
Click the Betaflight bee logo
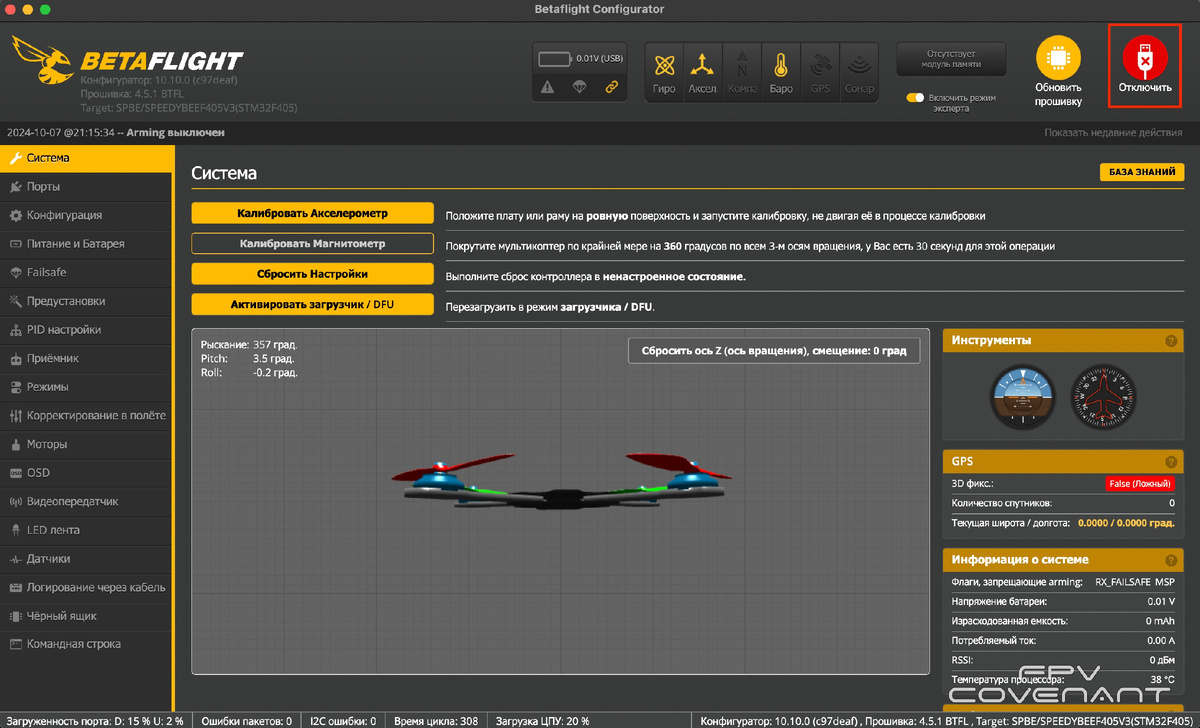[x=41, y=63]
